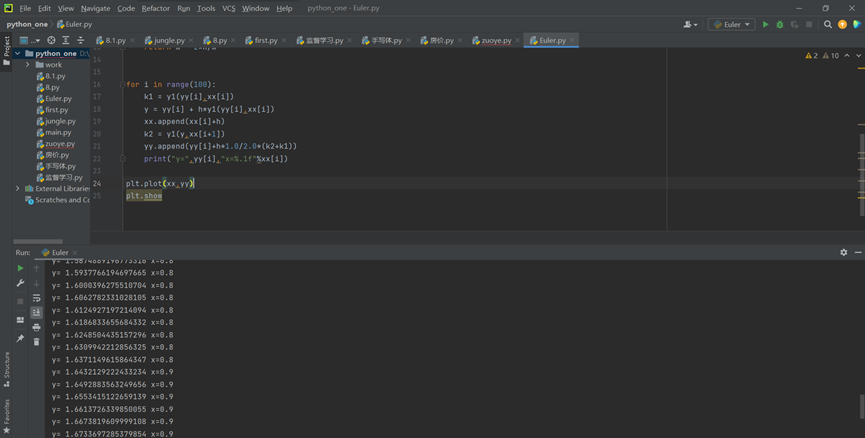Open the Refactor menu
Screen dimensions: 865x438
(156, 8)
